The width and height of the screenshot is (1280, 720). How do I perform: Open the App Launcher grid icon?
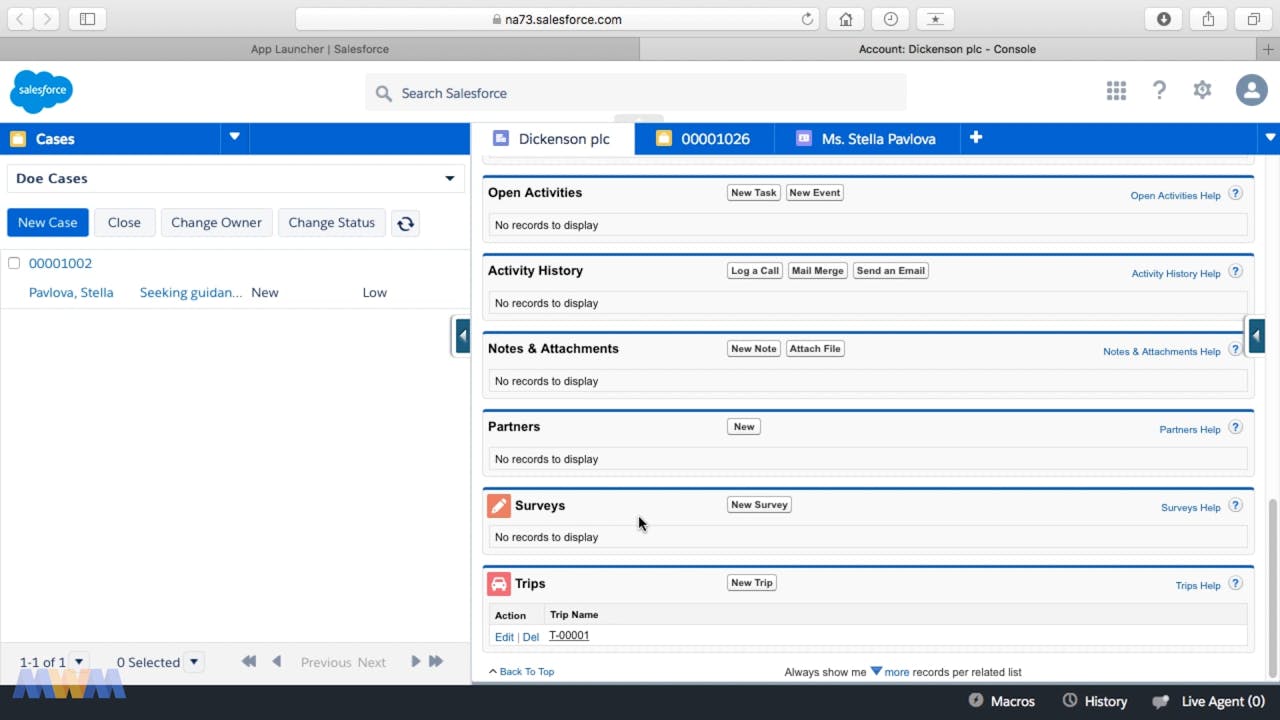[1116, 91]
